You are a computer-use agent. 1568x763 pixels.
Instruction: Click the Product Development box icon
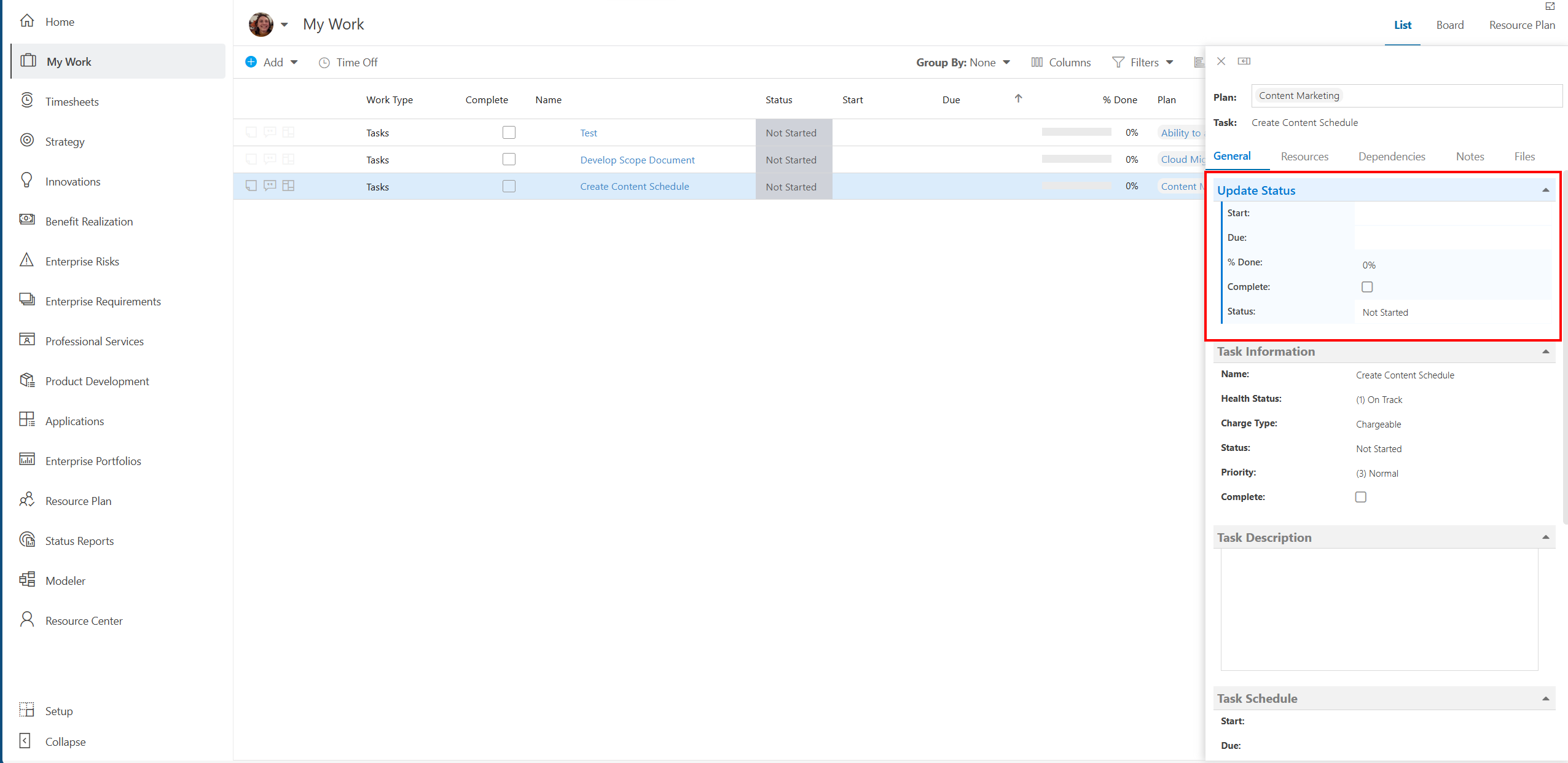point(27,380)
